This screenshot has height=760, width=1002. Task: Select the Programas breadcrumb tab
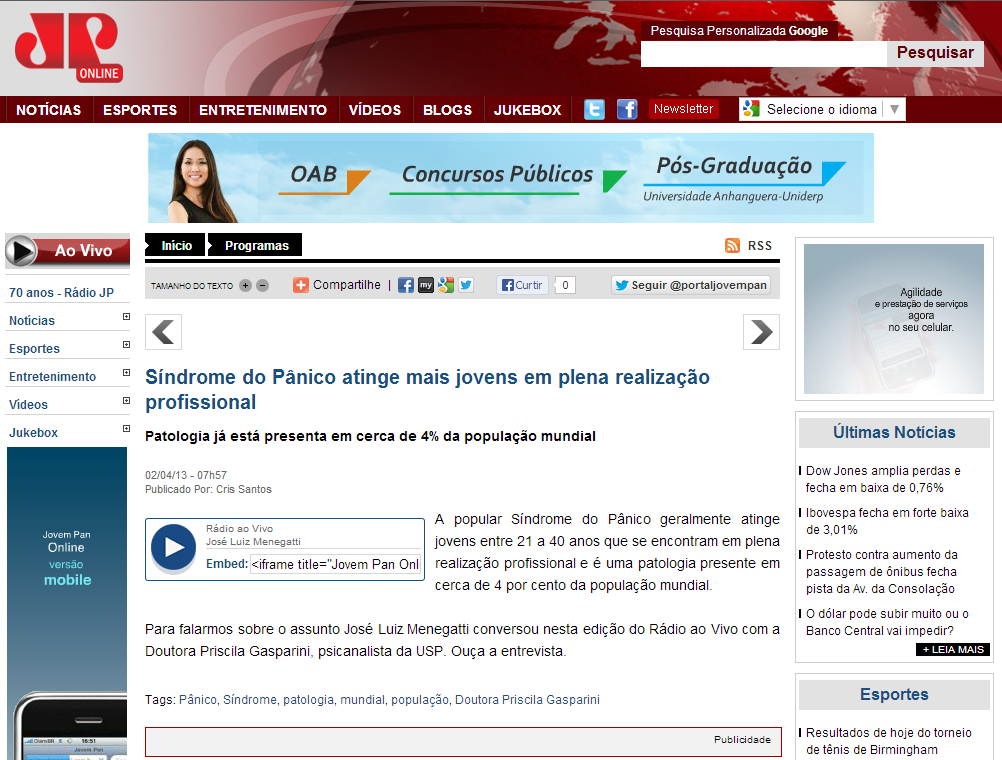click(x=256, y=246)
